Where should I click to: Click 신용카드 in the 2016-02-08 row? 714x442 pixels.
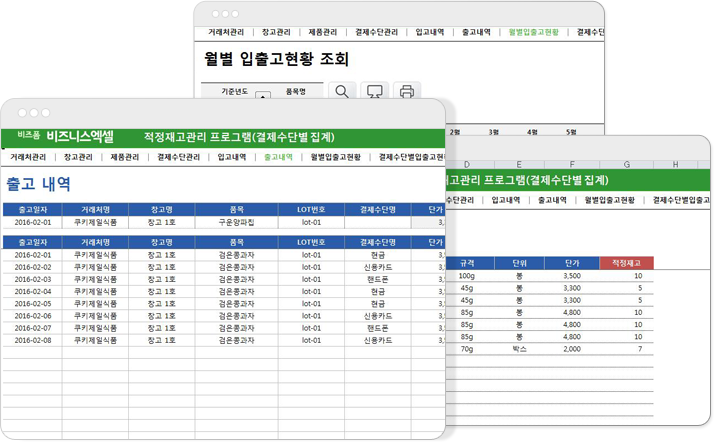(378, 340)
